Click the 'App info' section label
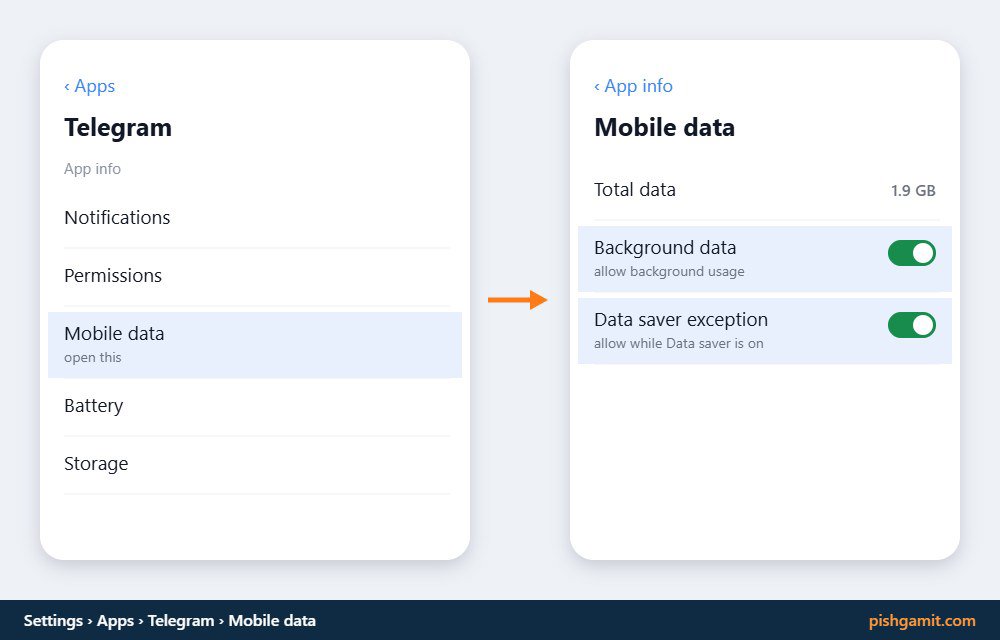 click(92, 169)
